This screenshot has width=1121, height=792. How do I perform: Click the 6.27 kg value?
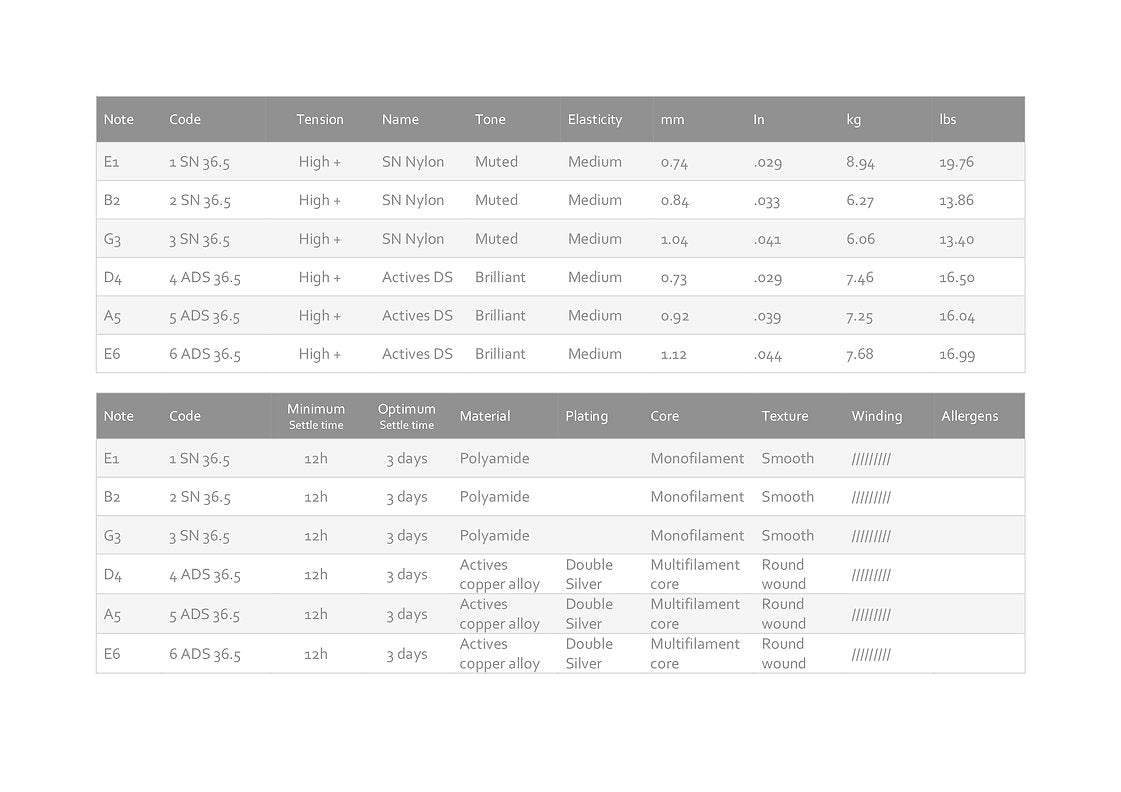(x=860, y=200)
